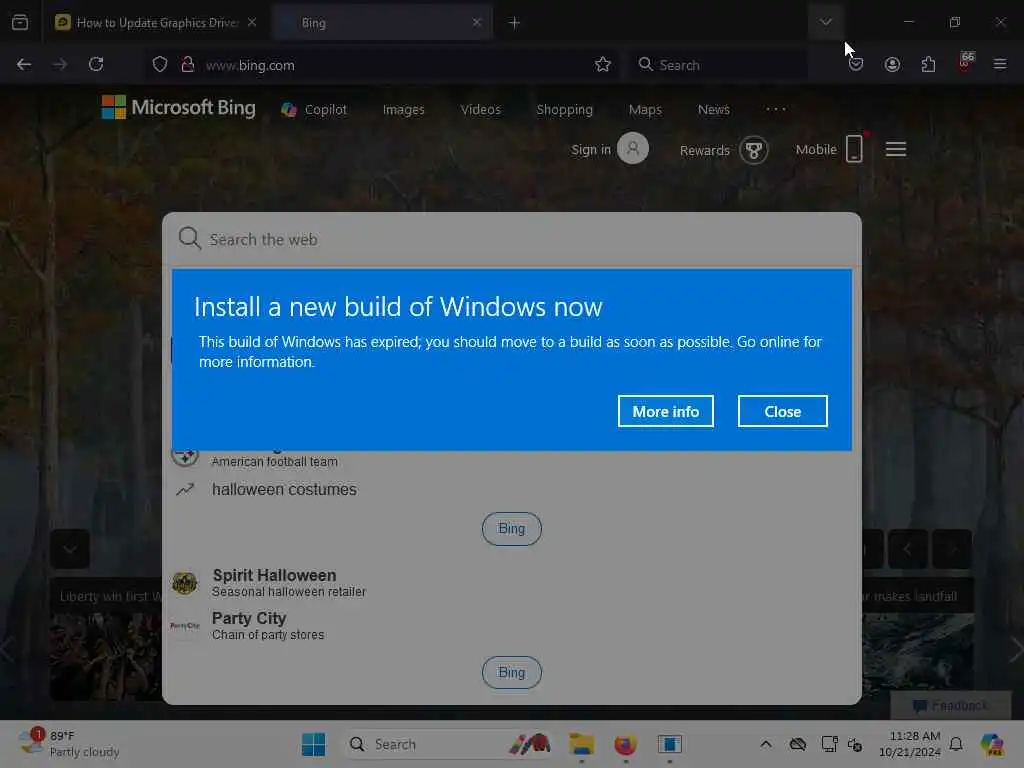Open the Firefox tab overview icon
The image size is (1024, 768).
click(20, 22)
